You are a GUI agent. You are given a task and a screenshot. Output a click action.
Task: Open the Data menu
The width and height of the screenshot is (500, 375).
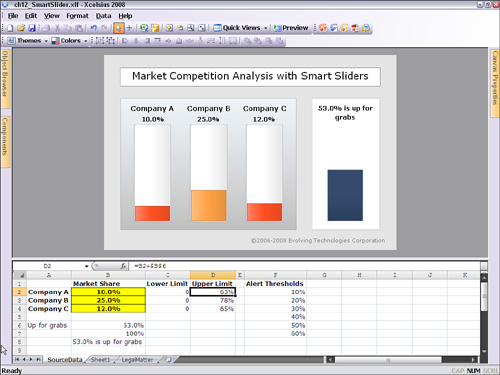pos(103,16)
